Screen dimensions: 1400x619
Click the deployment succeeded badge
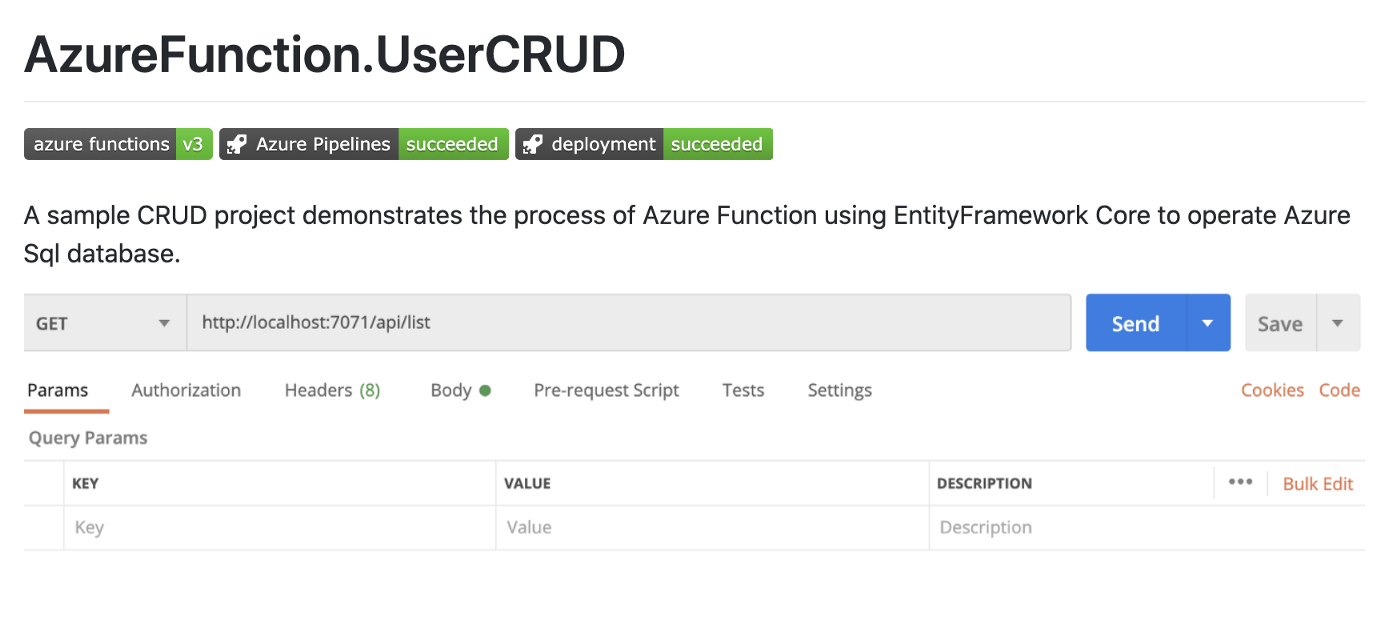pos(644,144)
